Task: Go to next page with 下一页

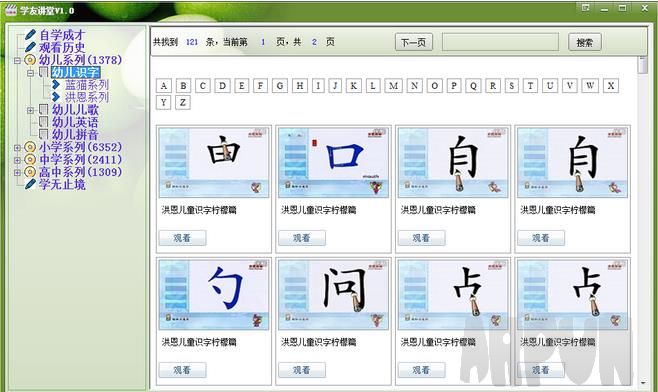Action: tap(414, 42)
